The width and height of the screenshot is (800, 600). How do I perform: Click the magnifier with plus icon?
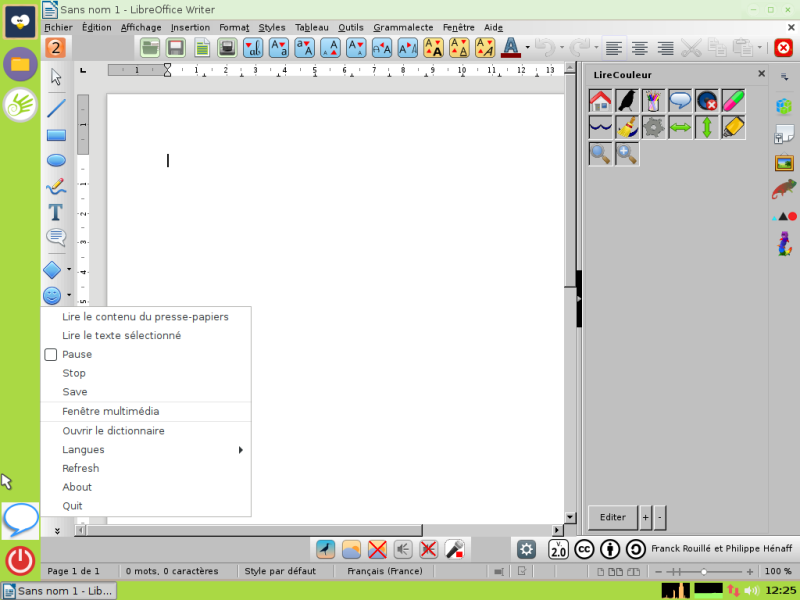coord(627,154)
